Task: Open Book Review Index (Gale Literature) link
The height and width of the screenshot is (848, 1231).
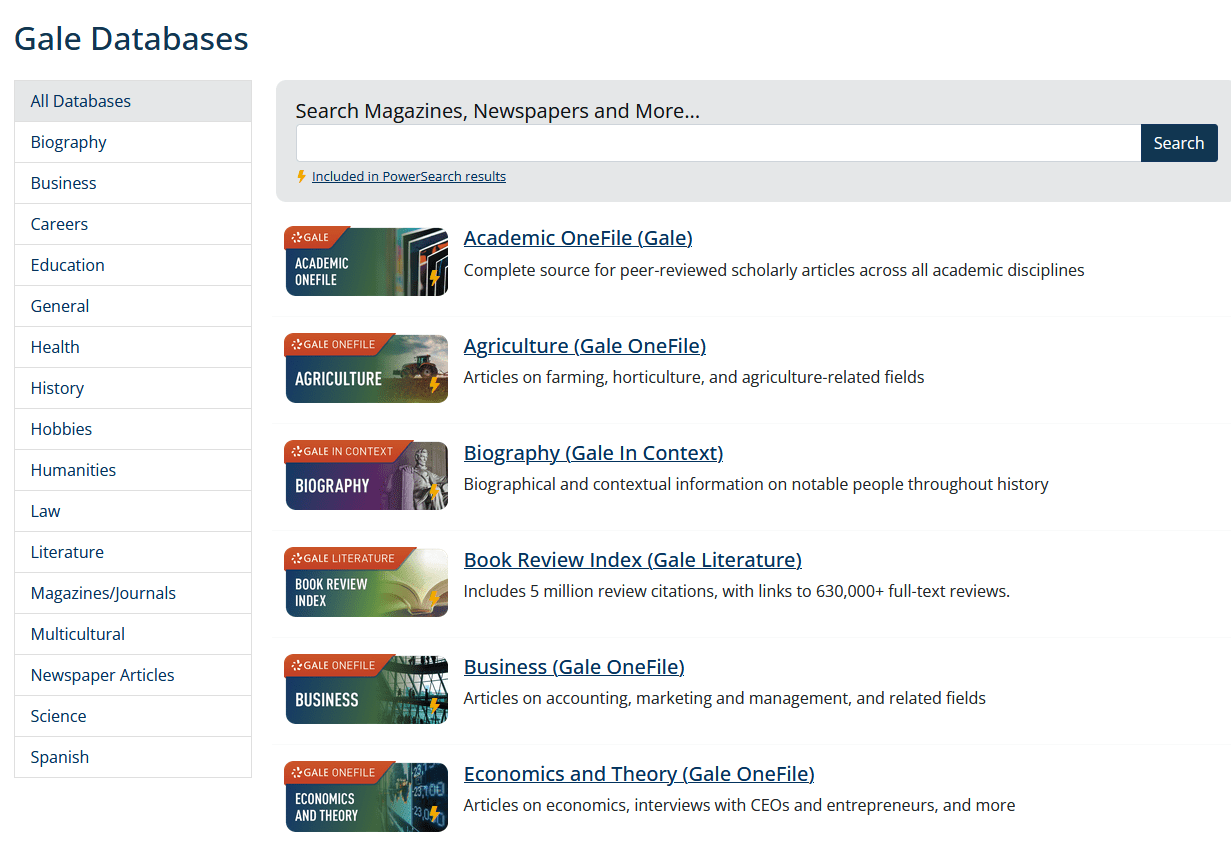Action: tap(633, 560)
